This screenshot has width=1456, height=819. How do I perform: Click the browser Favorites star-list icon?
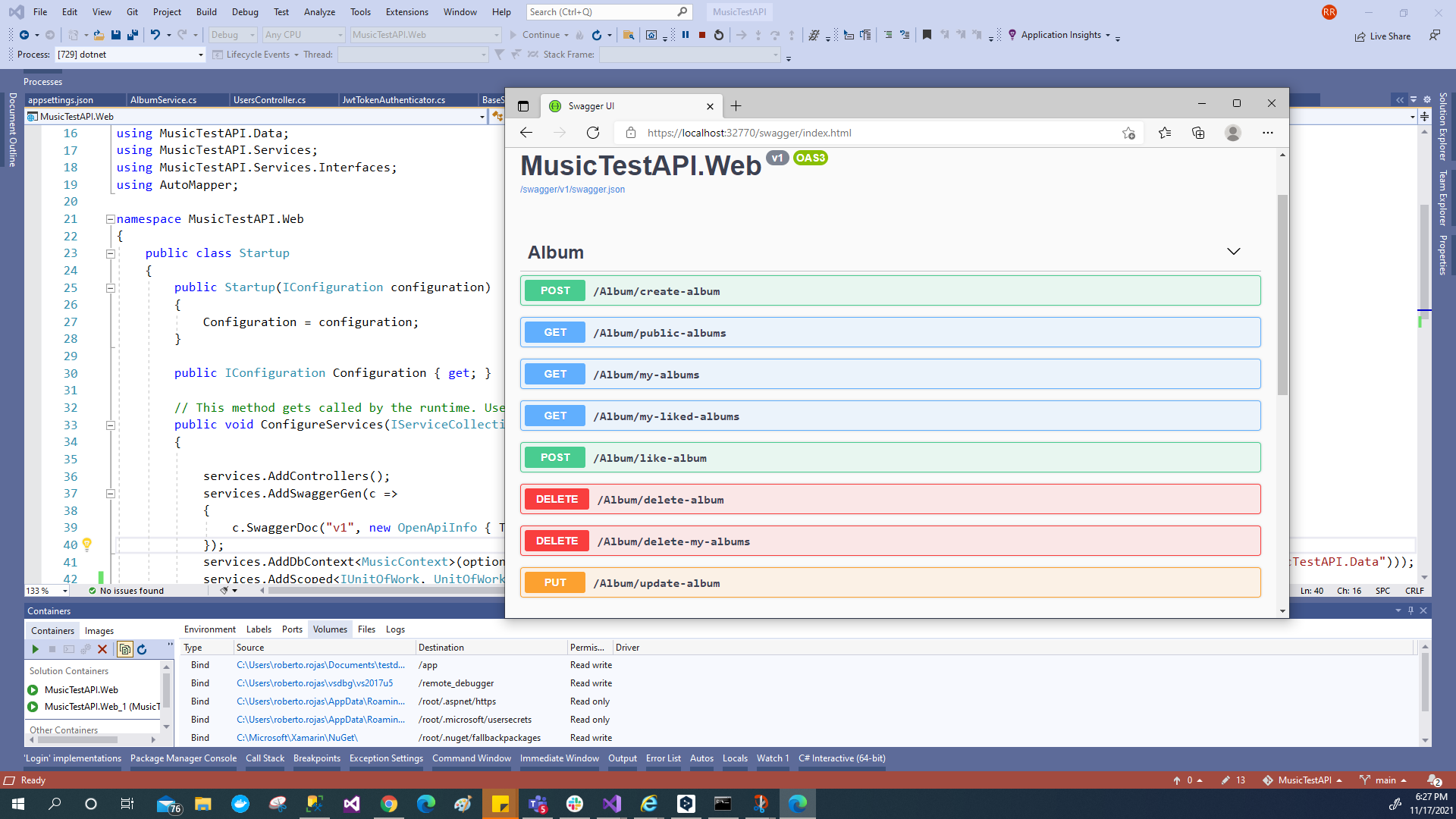[1165, 133]
